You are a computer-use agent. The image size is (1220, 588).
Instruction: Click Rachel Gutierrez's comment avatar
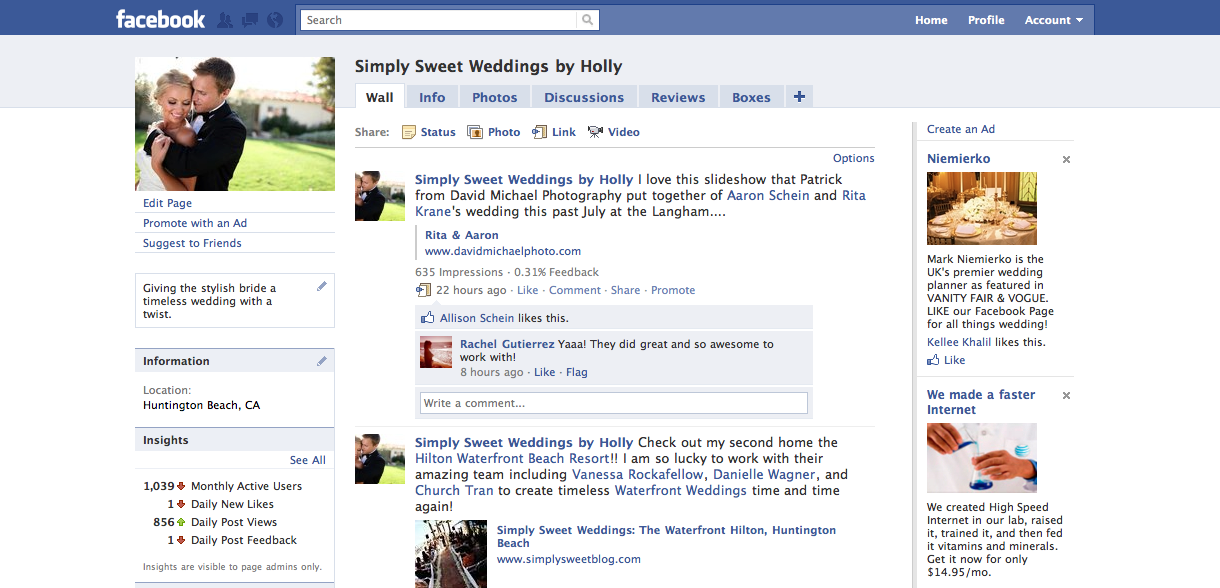click(x=436, y=352)
